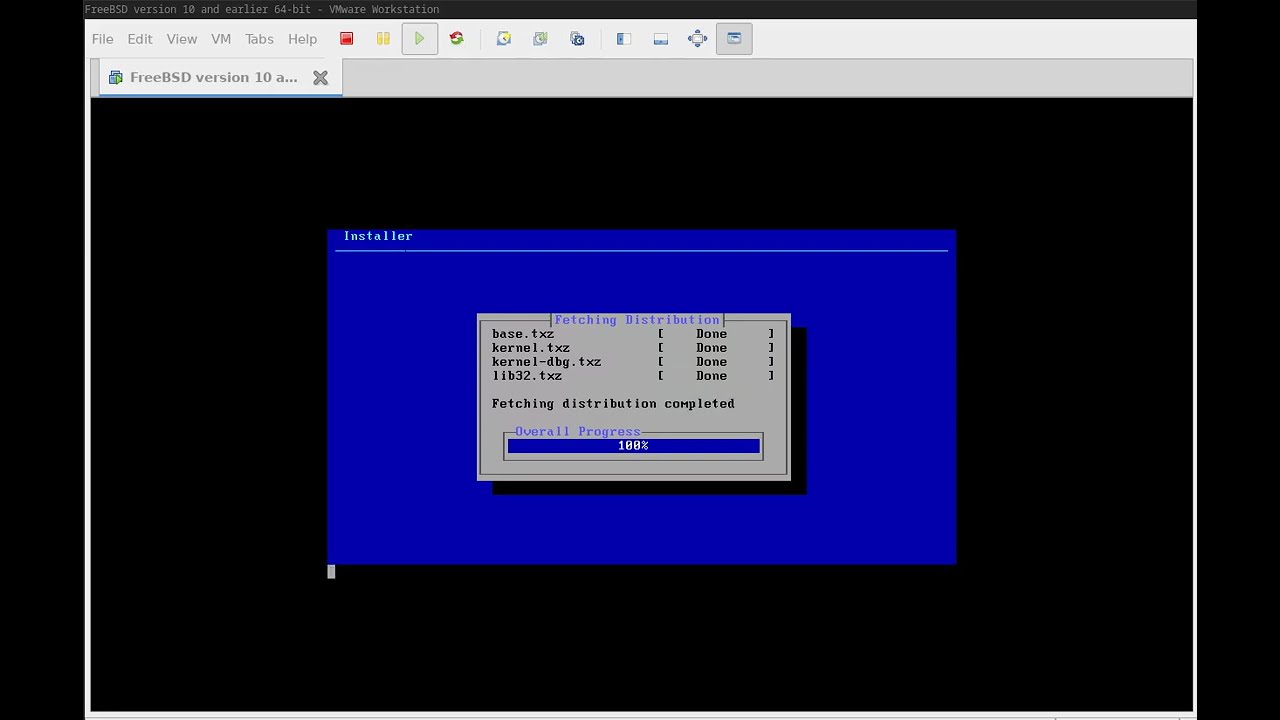
Task: Click the Done status for lib32.txz
Action: pos(712,376)
